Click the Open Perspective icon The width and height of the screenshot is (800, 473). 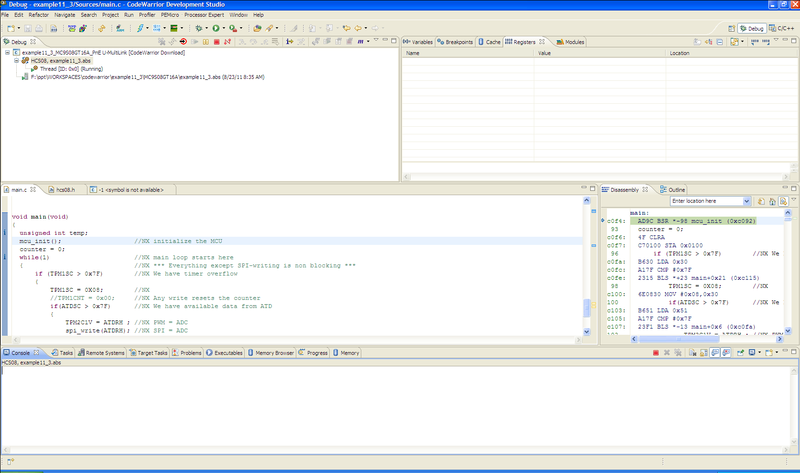point(732,29)
